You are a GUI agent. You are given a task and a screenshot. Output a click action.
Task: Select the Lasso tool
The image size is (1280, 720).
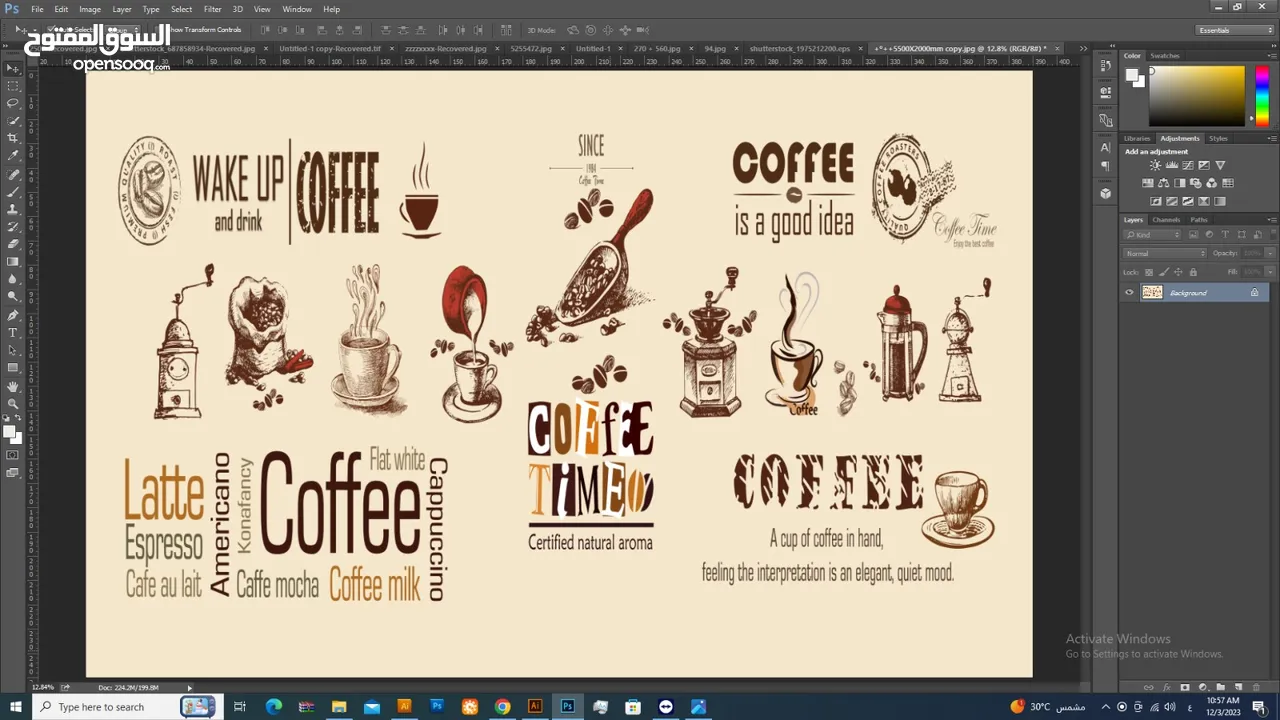click(13, 103)
